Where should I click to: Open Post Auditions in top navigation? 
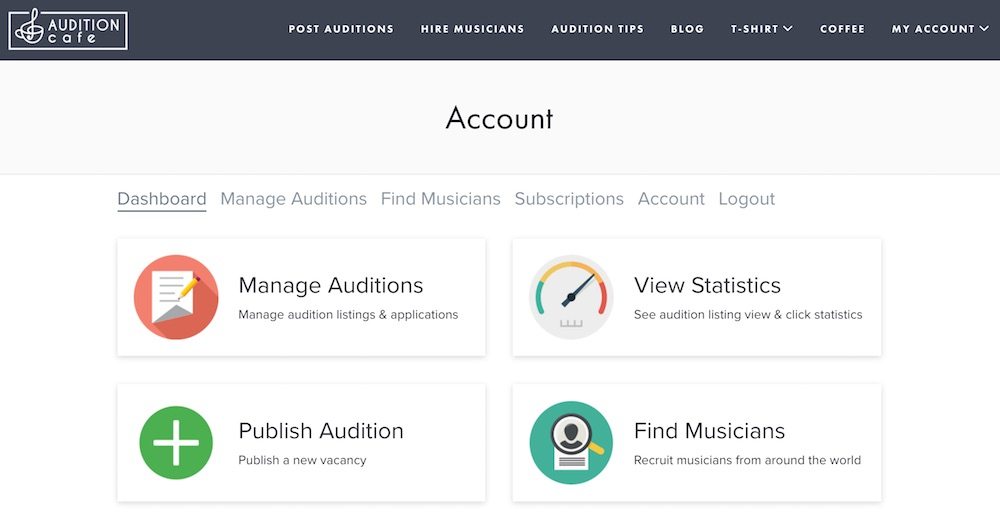click(341, 29)
